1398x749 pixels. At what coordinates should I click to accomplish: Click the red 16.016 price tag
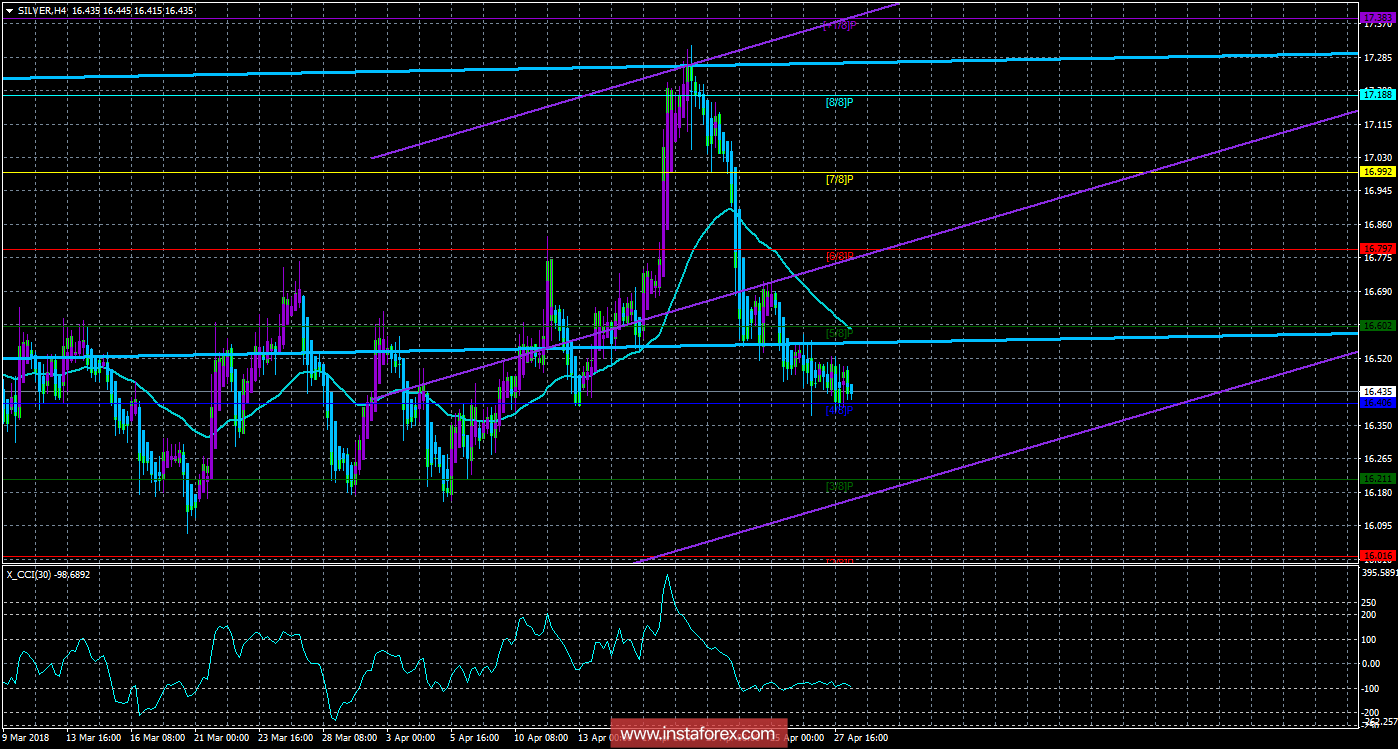point(1377,555)
